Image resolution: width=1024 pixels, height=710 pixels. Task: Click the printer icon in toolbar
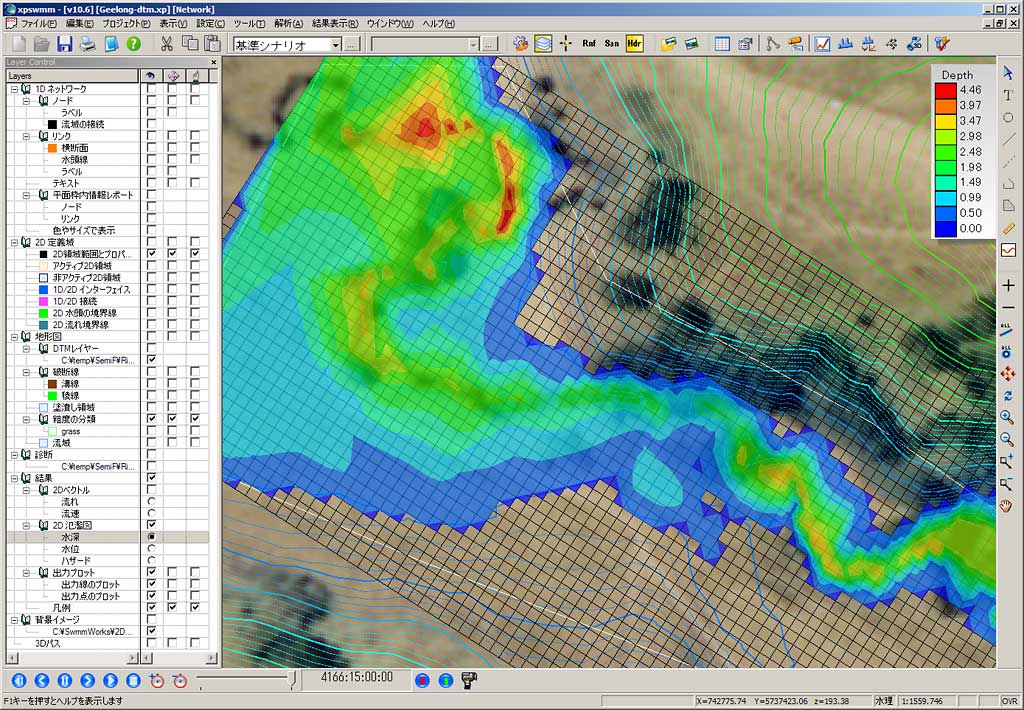(87, 44)
